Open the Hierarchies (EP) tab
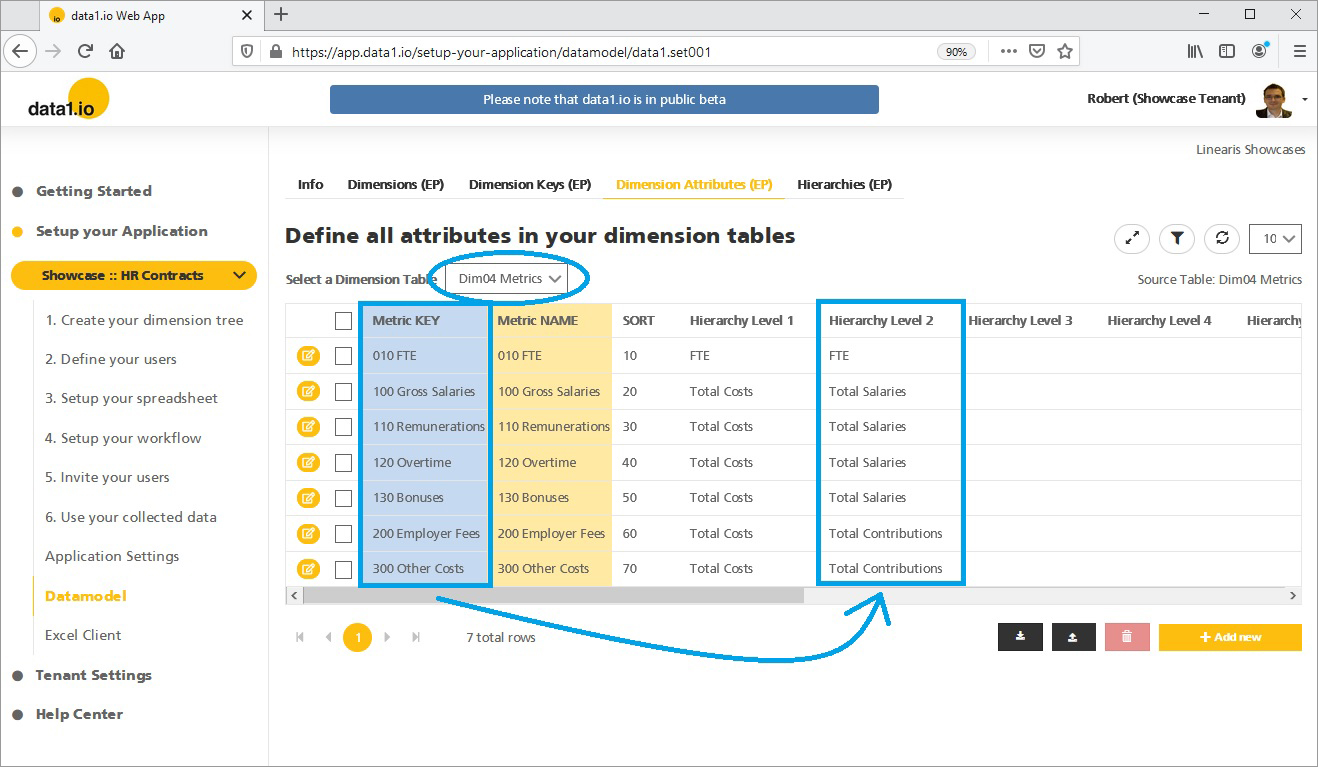 click(x=844, y=185)
